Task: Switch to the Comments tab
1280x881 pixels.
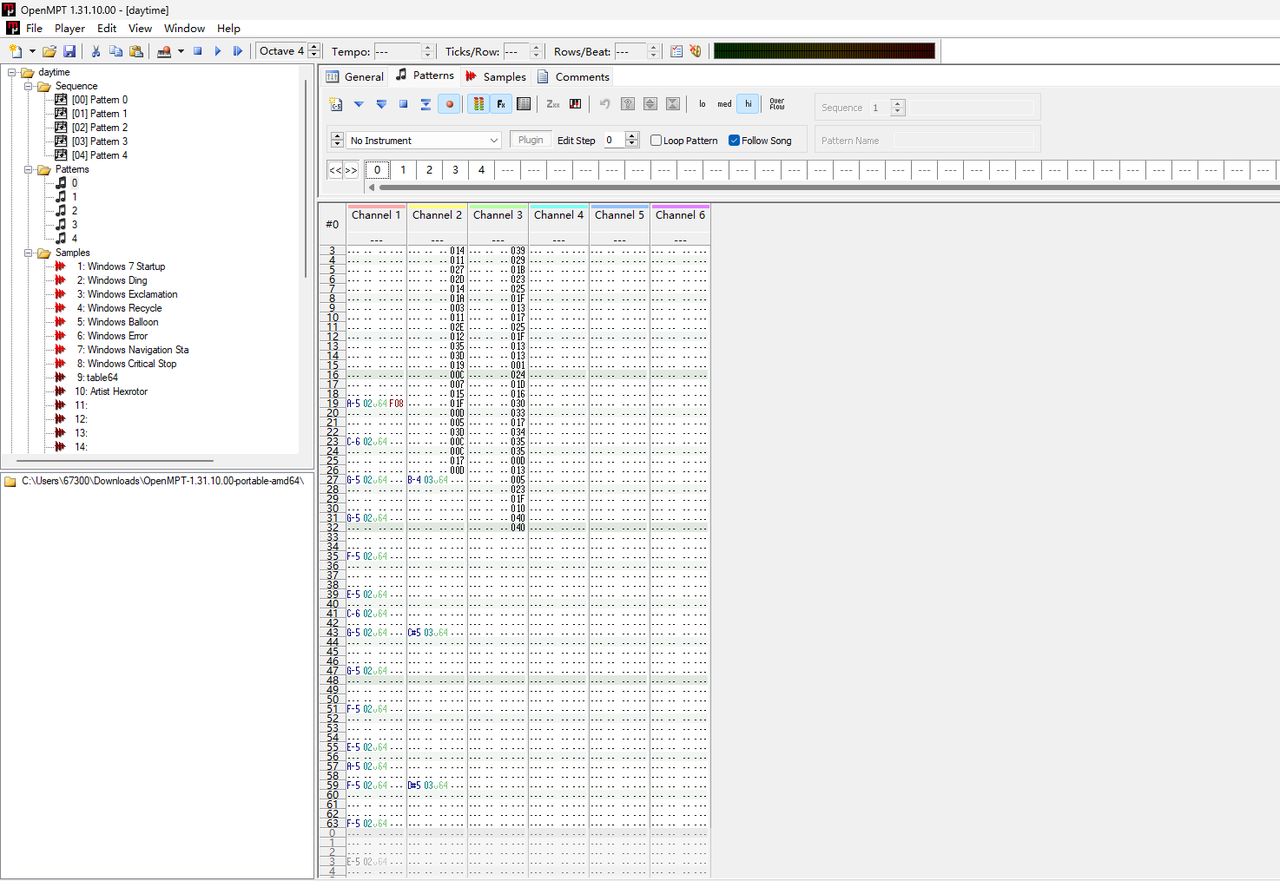Action: click(x=573, y=76)
